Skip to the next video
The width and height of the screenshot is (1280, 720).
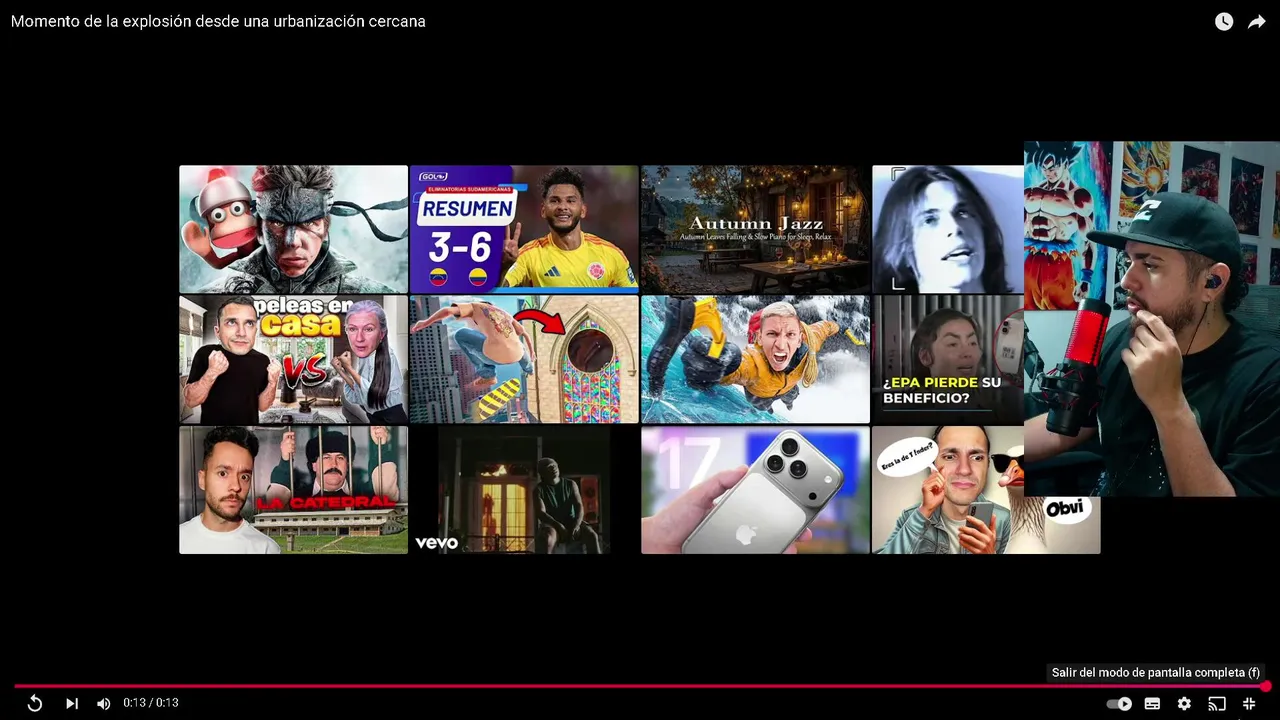pyautogui.click(x=72, y=703)
